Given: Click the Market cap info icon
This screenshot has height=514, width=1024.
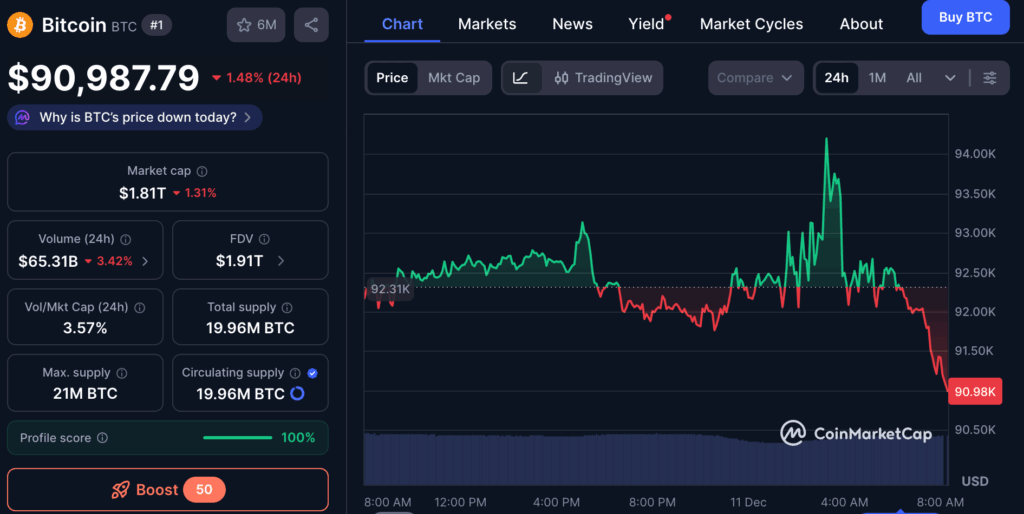Looking at the screenshot, I should [202, 171].
